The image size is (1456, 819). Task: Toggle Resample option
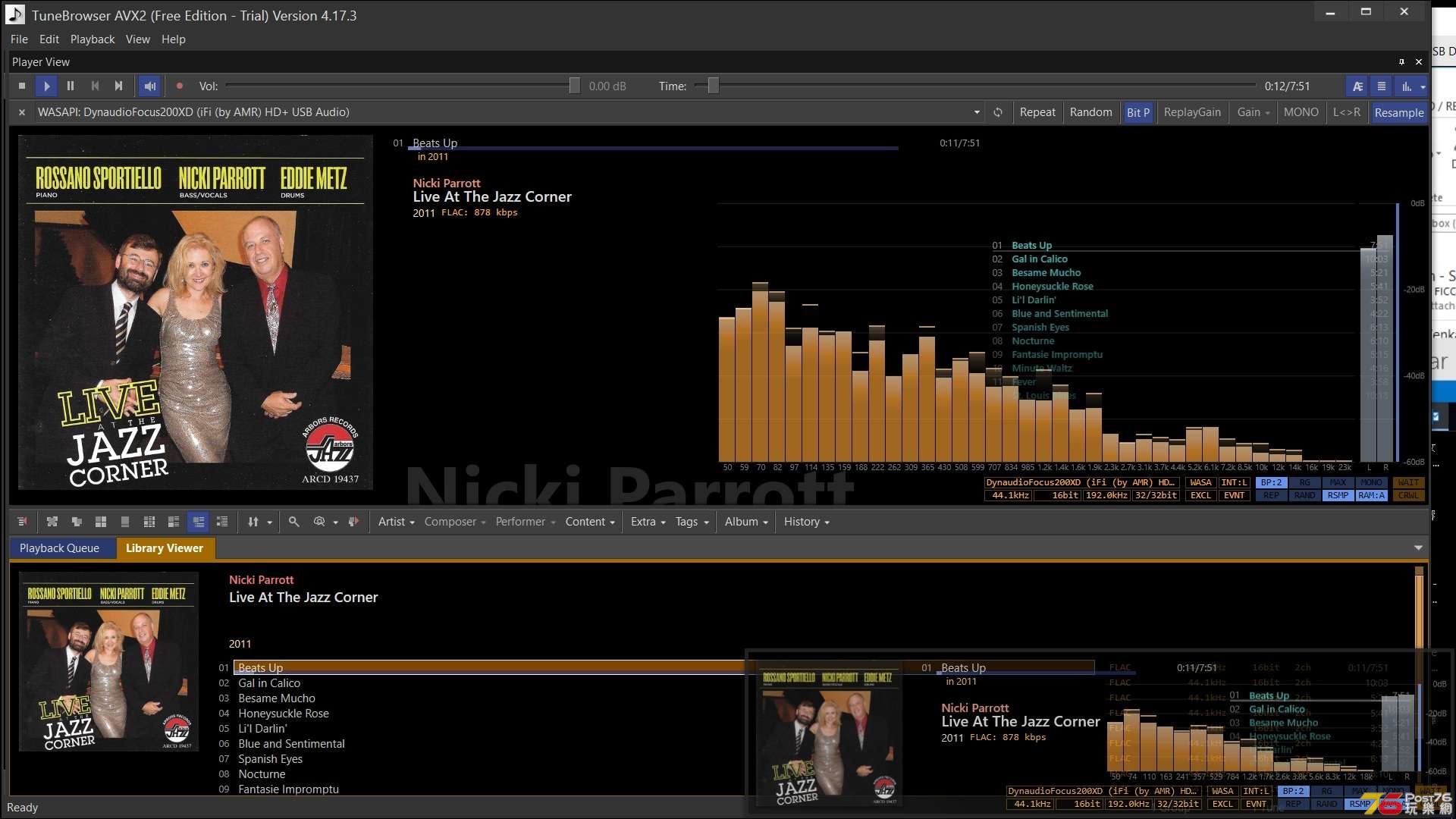click(1399, 112)
